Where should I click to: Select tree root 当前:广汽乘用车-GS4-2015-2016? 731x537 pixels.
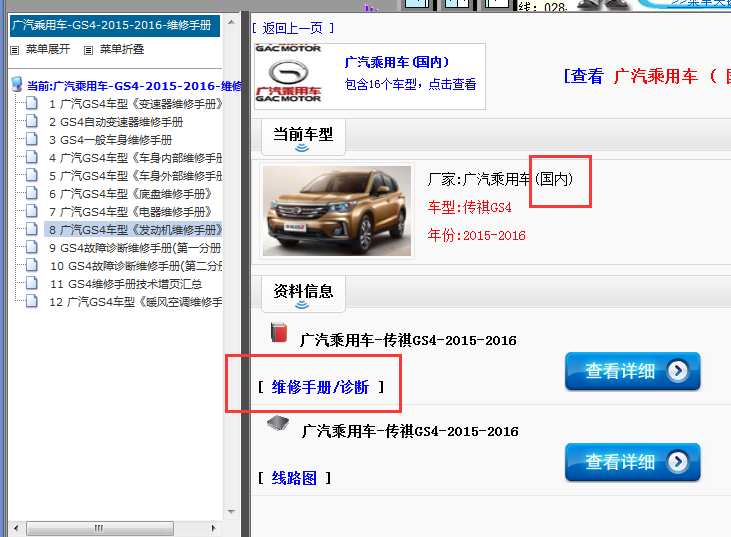pos(134,86)
